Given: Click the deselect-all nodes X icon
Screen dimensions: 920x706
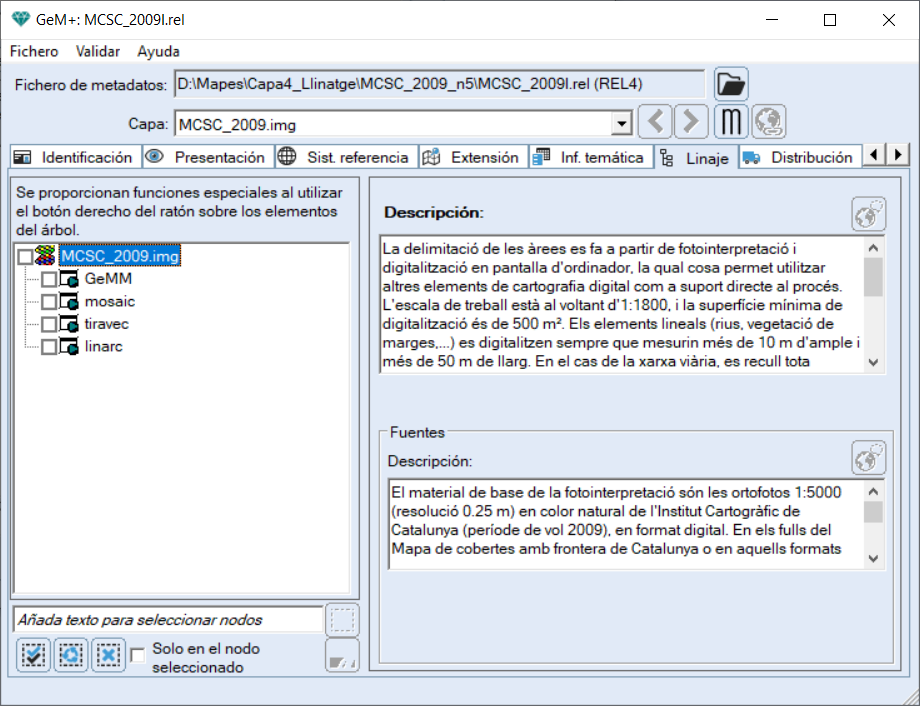Looking at the screenshot, I should (108, 655).
